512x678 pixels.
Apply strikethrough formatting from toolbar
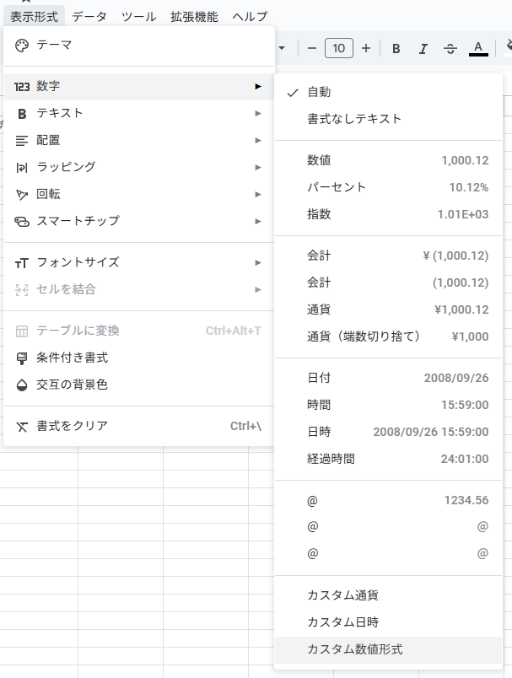pos(450,48)
